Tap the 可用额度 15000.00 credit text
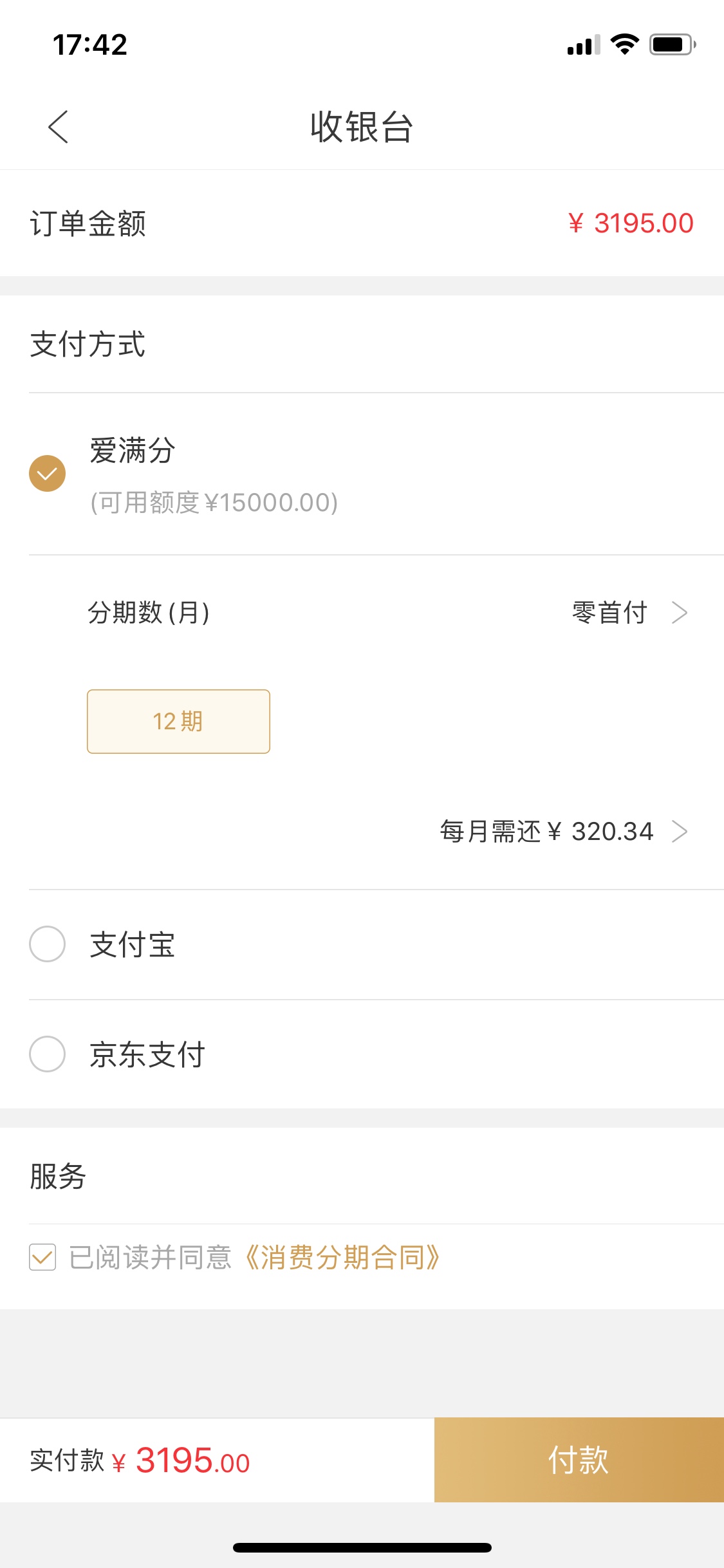The height and width of the screenshot is (1568, 724). 214,503
